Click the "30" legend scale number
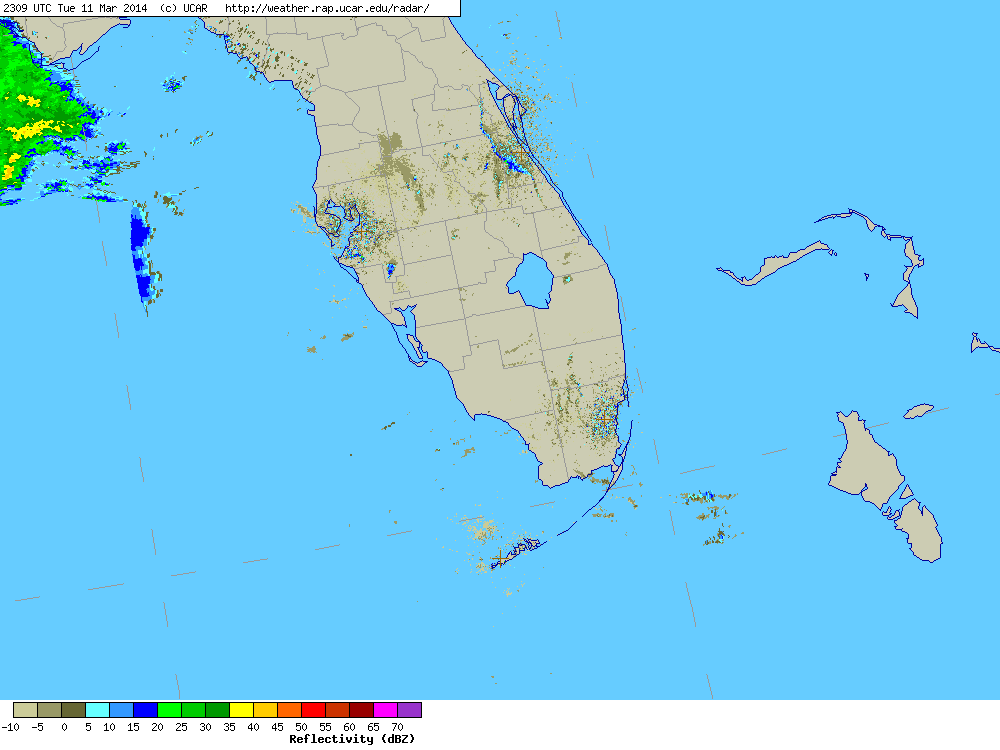Image resolution: width=1000 pixels, height=750 pixels. point(205,727)
